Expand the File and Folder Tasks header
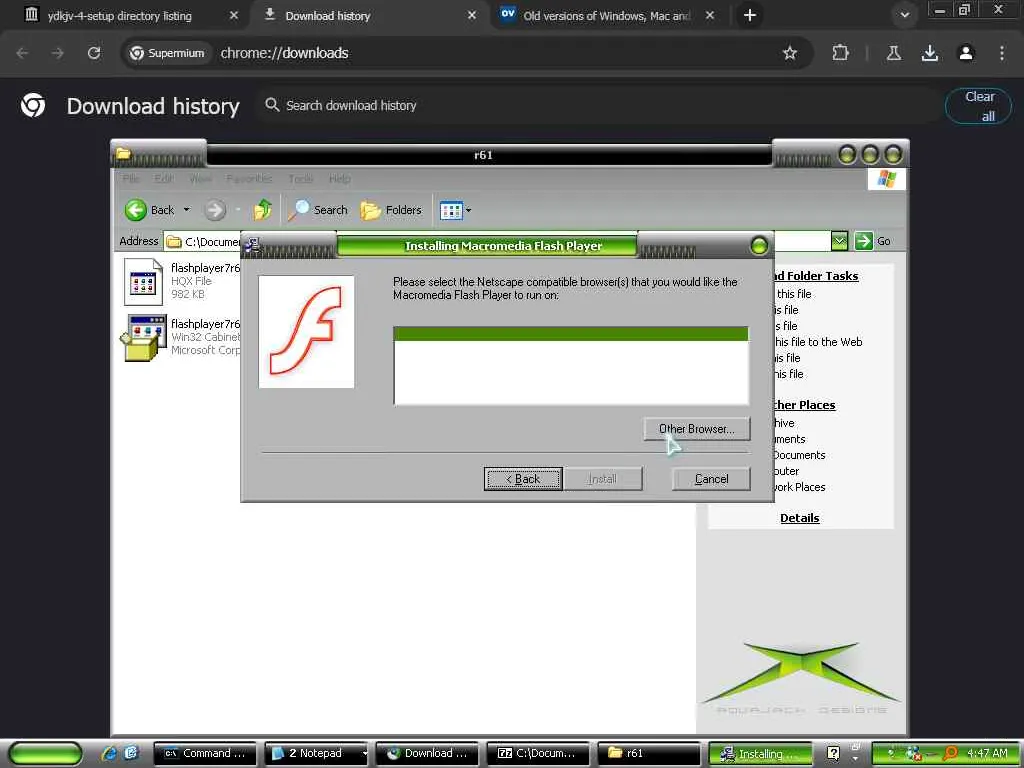 coord(816,276)
